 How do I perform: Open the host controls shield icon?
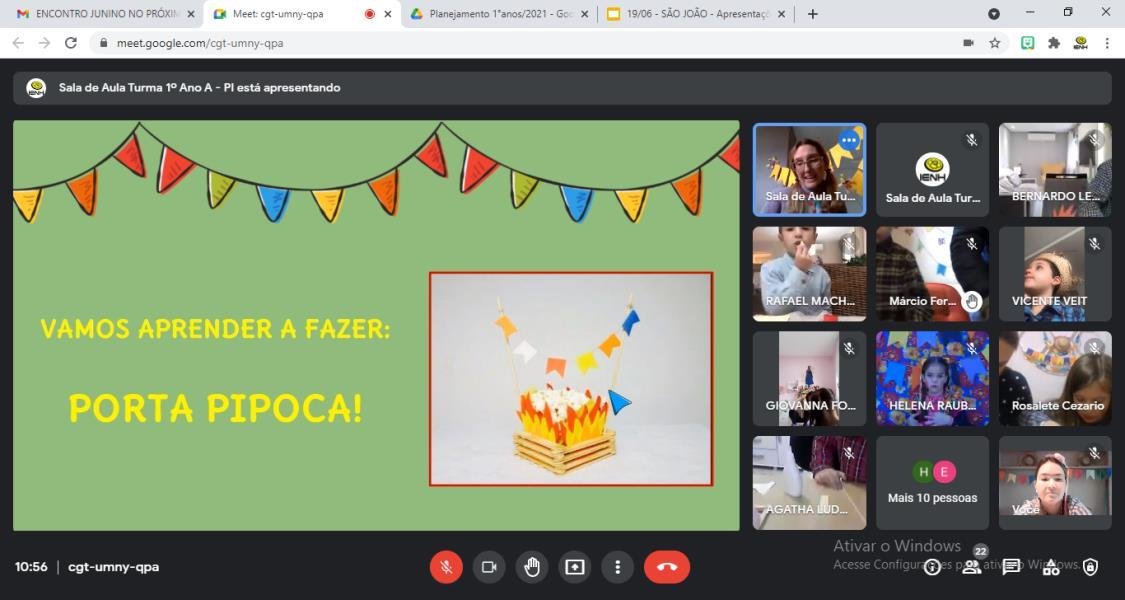(x=1090, y=567)
